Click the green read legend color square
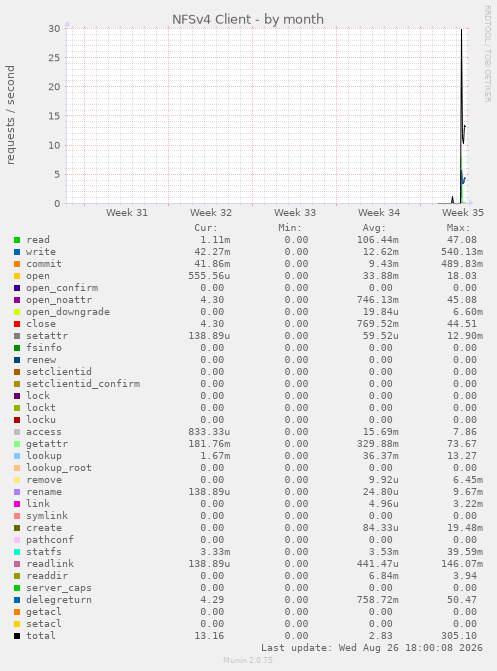Viewport: 497px width, 671px height. (x=17, y=240)
